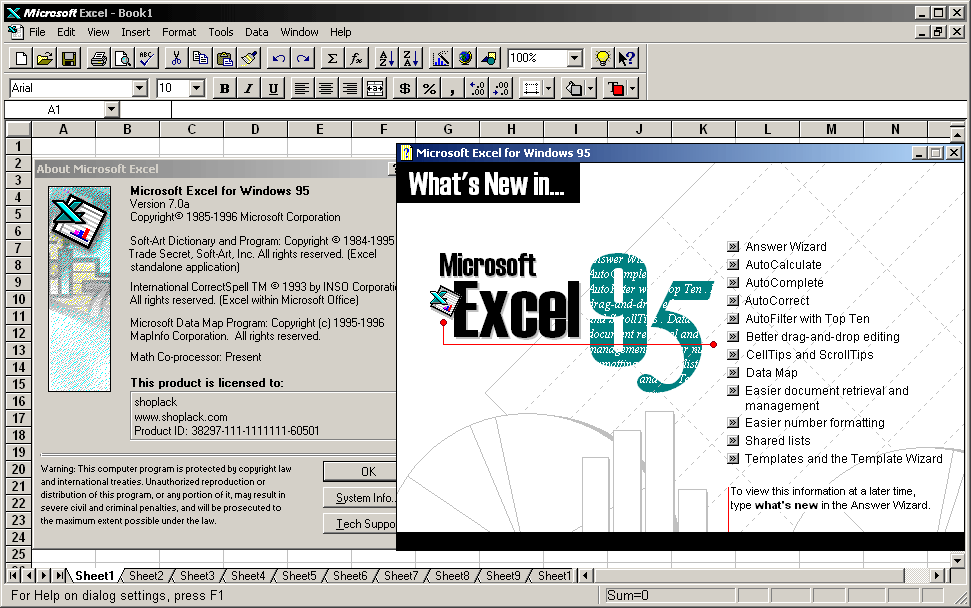The width and height of the screenshot is (971, 608).
Task: Open the TipWizard lightbulb
Action: click(x=604, y=58)
